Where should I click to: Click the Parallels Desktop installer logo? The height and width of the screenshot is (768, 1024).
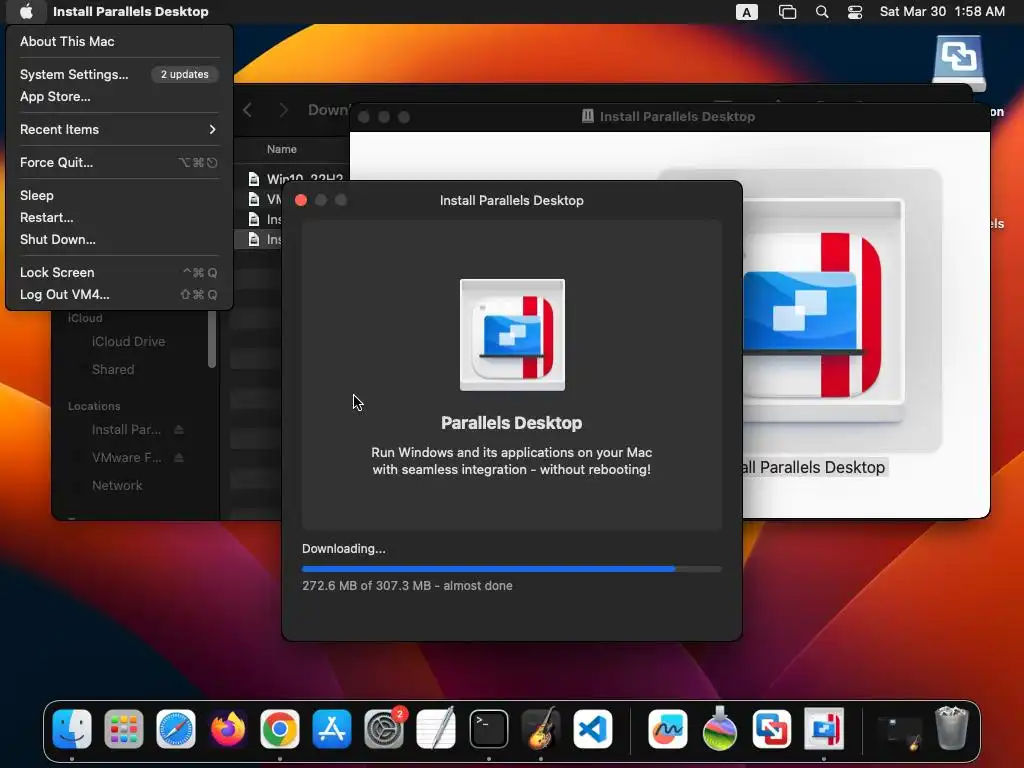[x=512, y=335]
